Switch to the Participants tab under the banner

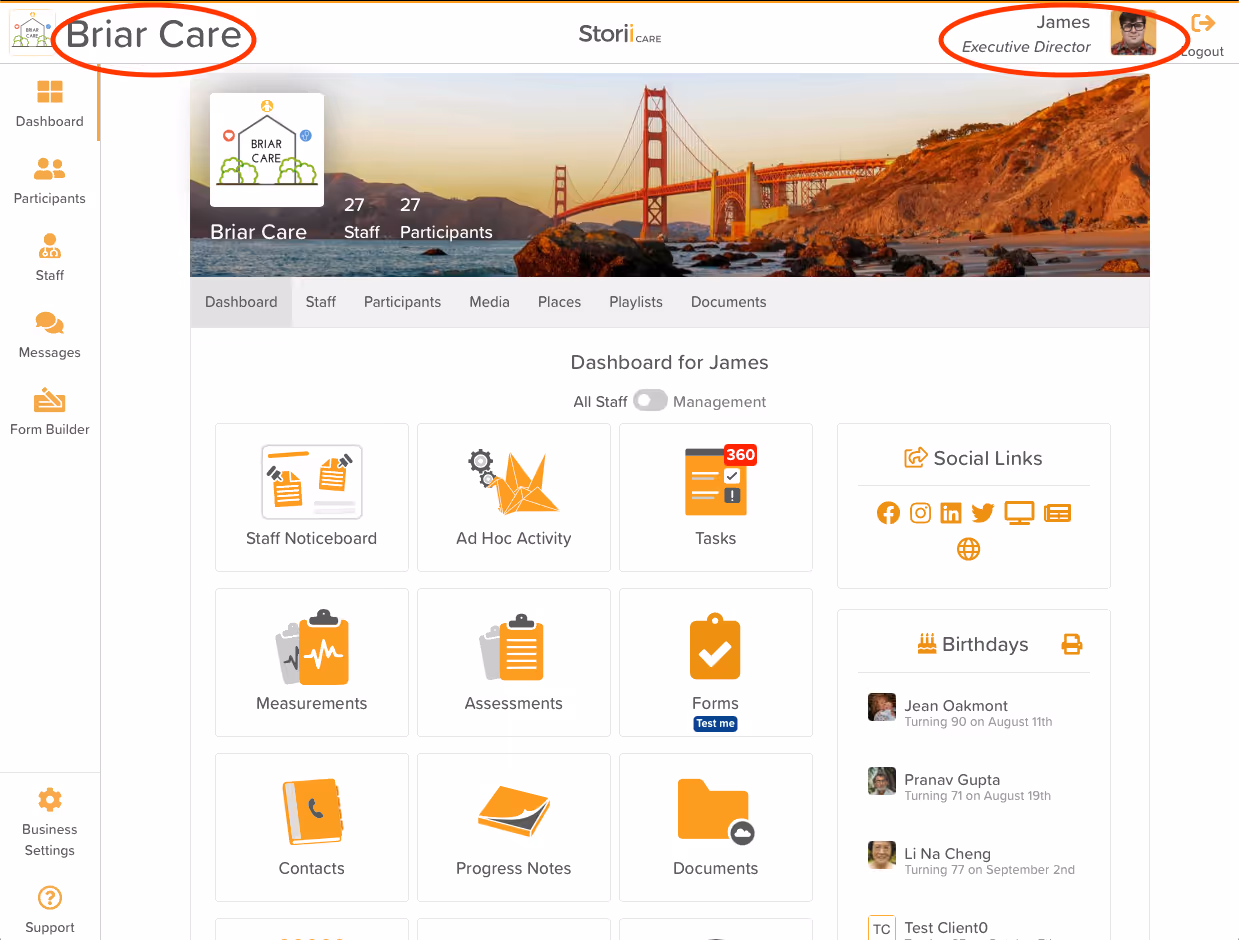(x=402, y=302)
